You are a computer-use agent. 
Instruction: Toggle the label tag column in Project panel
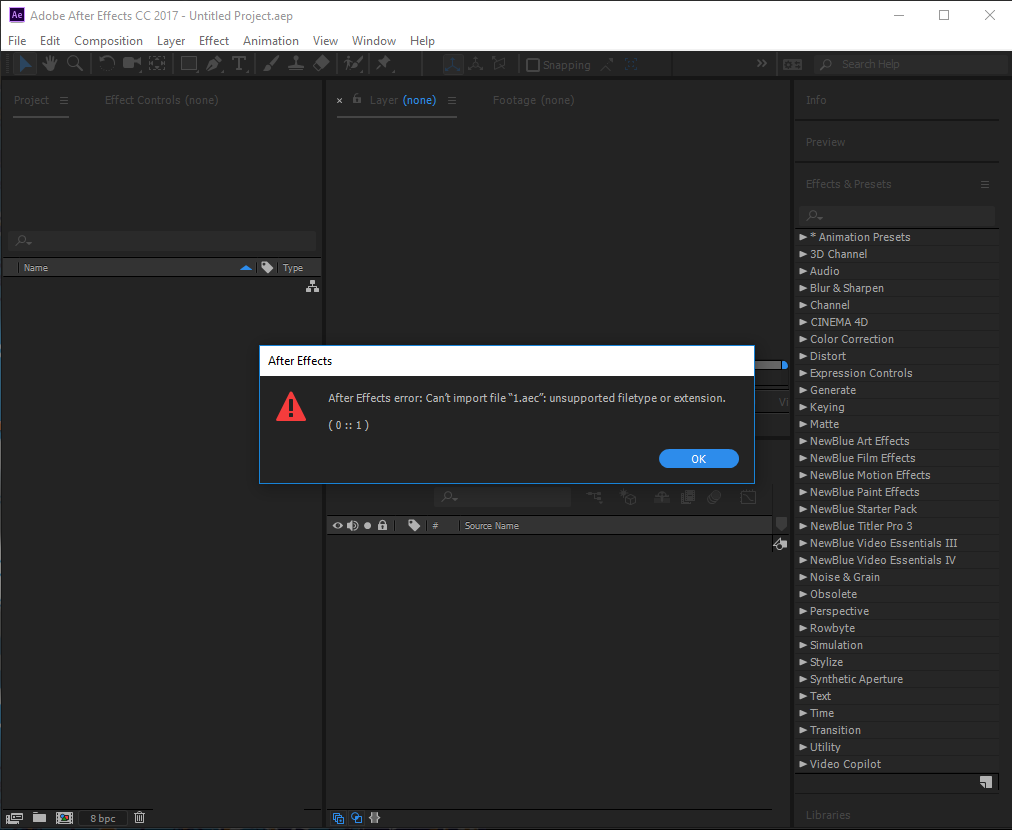tap(267, 267)
